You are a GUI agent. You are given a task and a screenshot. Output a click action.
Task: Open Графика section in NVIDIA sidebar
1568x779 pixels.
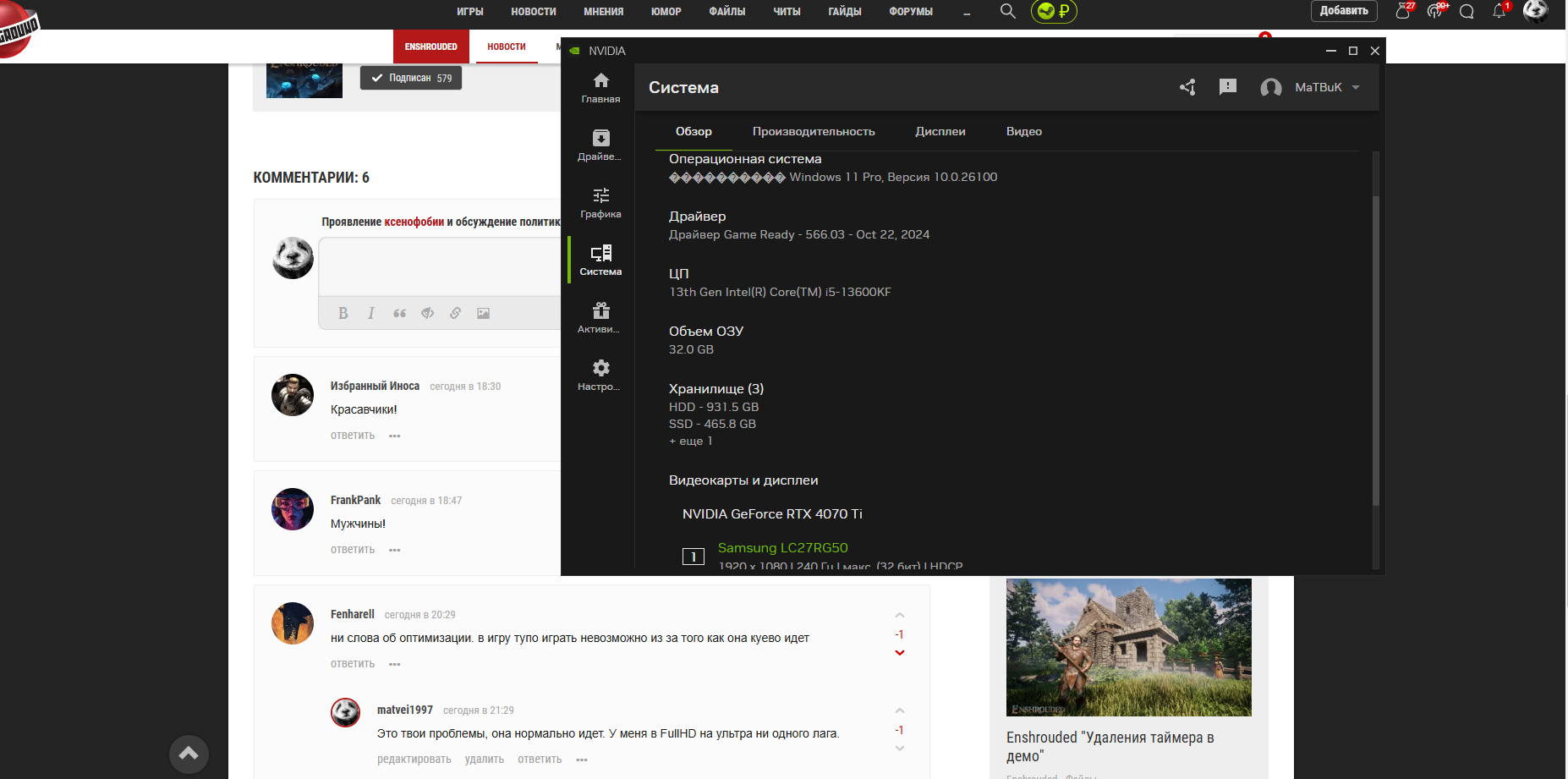pyautogui.click(x=600, y=203)
